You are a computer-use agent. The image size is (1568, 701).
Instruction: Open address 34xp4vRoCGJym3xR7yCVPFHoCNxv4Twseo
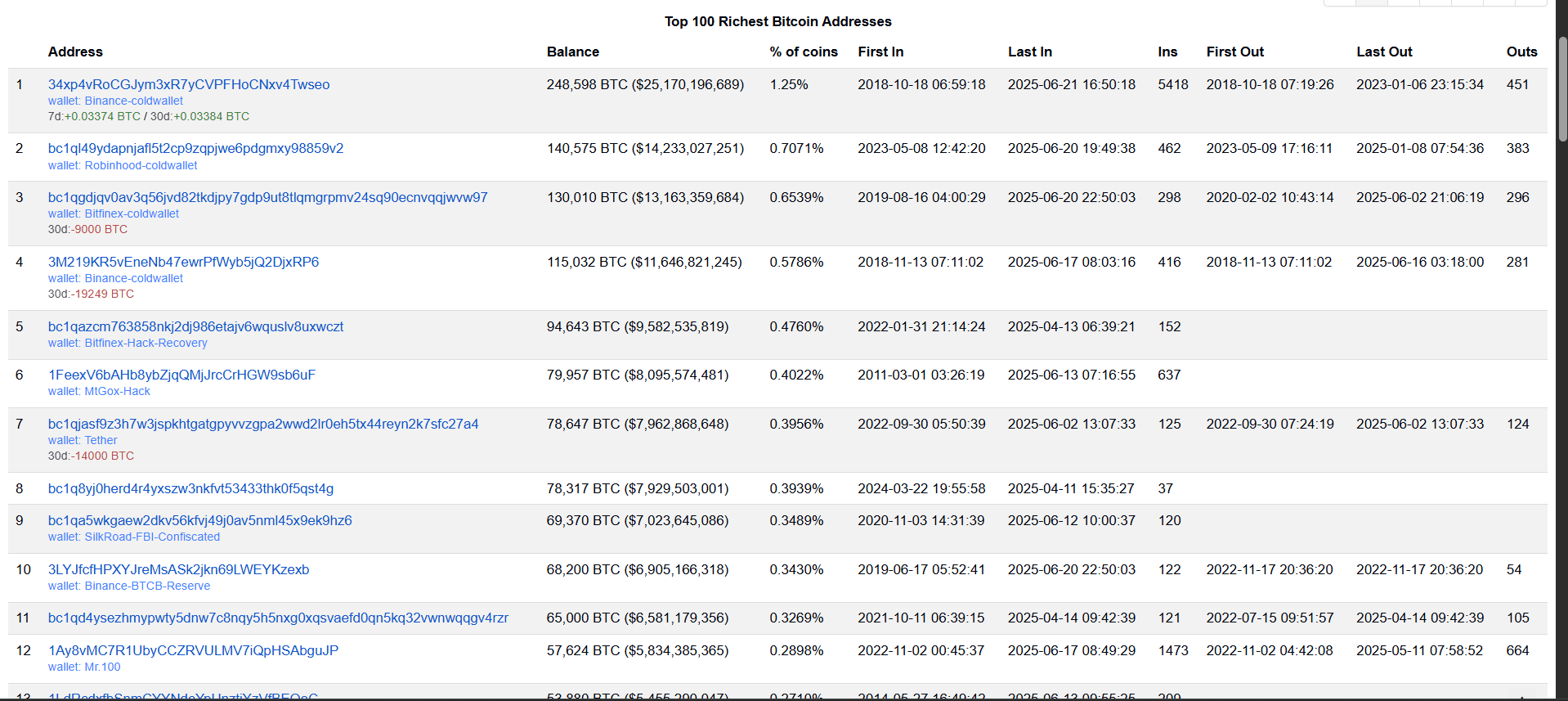pyautogui.click(x=189, y=84)
